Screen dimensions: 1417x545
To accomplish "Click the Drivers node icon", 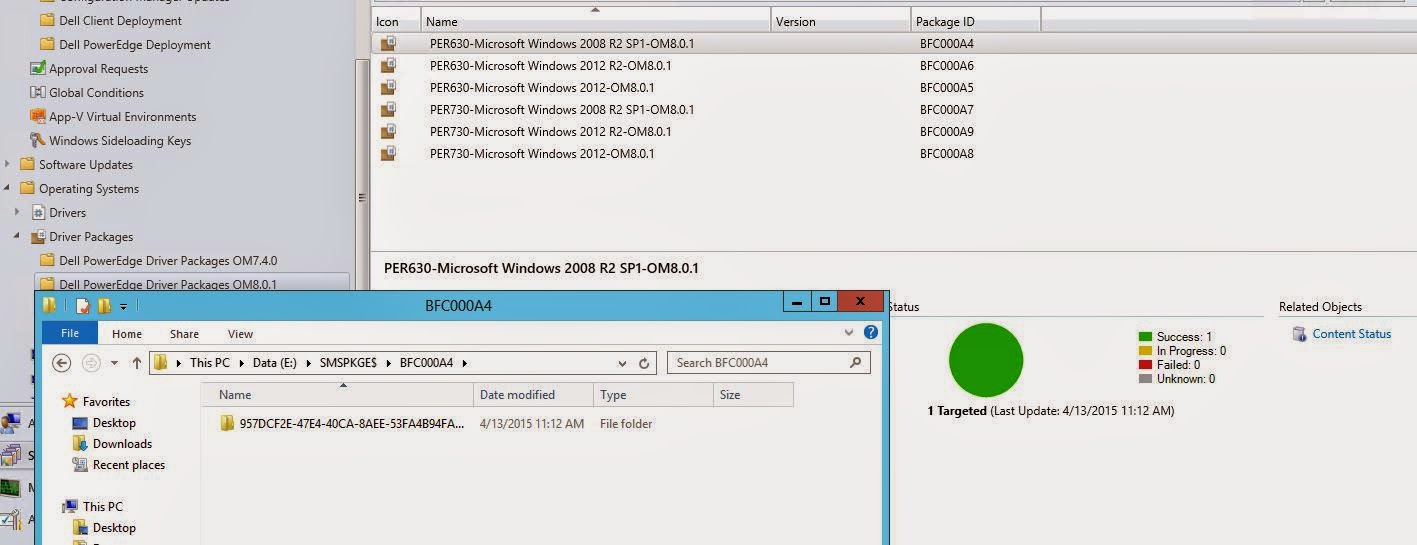I will [x=38, y=213].
